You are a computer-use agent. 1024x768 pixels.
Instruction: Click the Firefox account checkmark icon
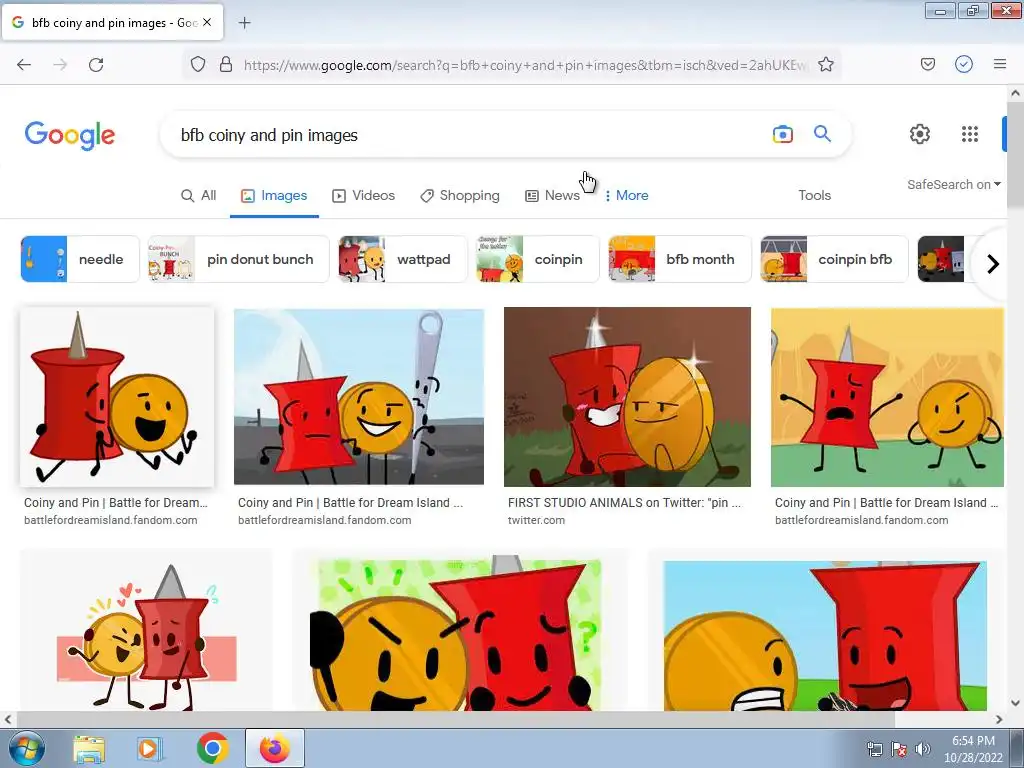[x=964, y=64]
